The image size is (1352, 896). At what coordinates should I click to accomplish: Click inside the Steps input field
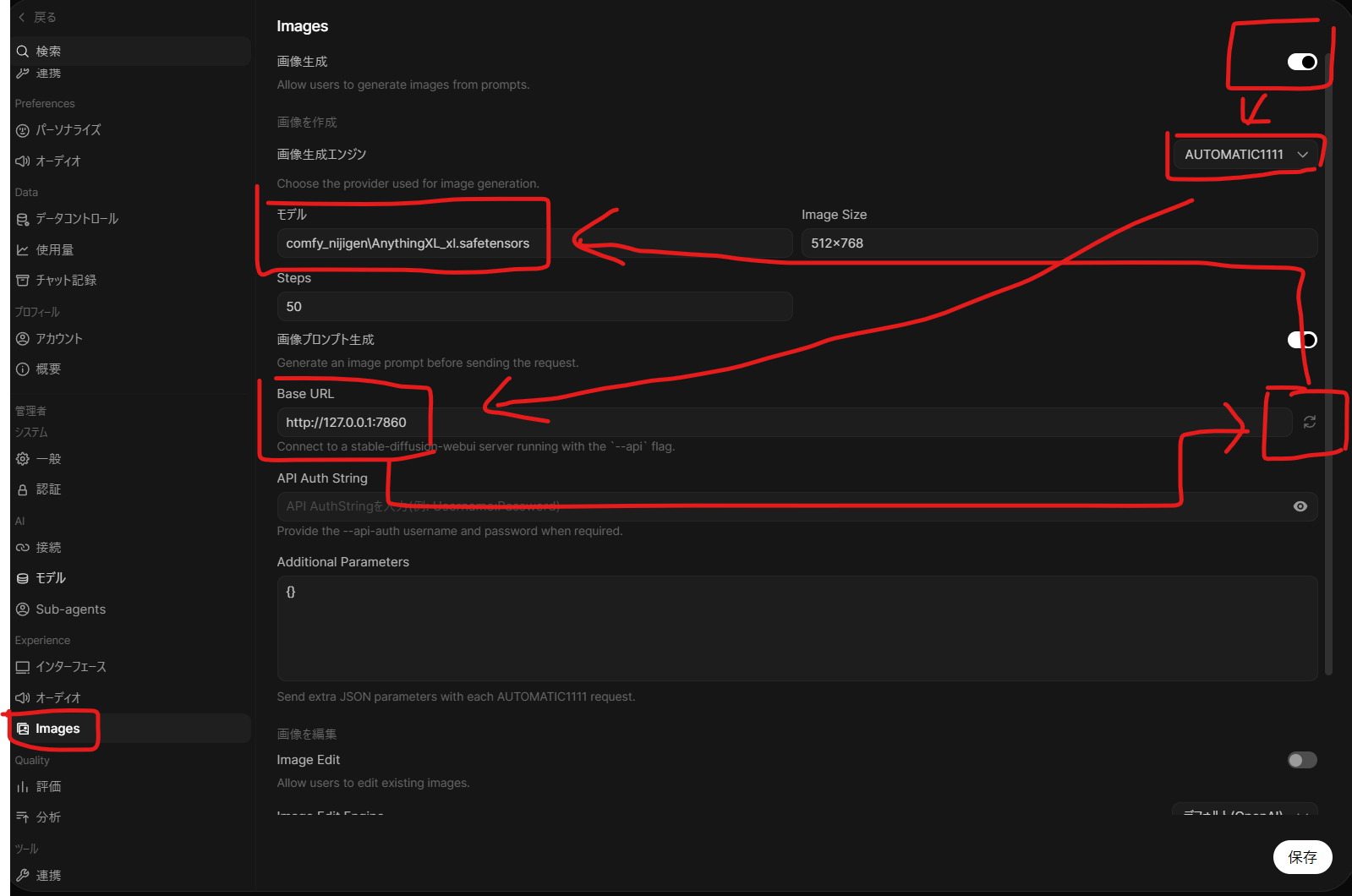[534, 307]
